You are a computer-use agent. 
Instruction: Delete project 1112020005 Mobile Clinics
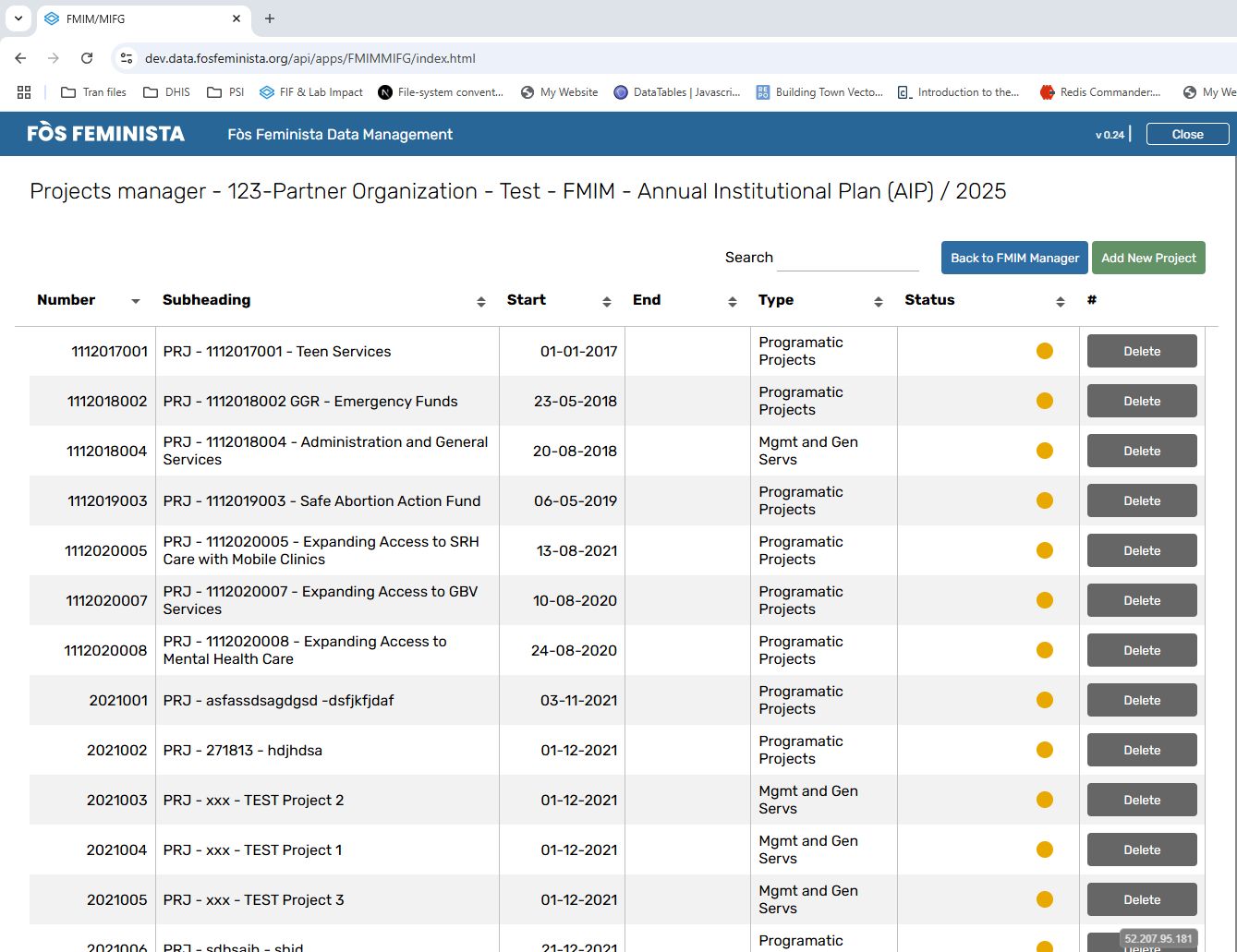pyautogui.click(x=1142, y=550)
